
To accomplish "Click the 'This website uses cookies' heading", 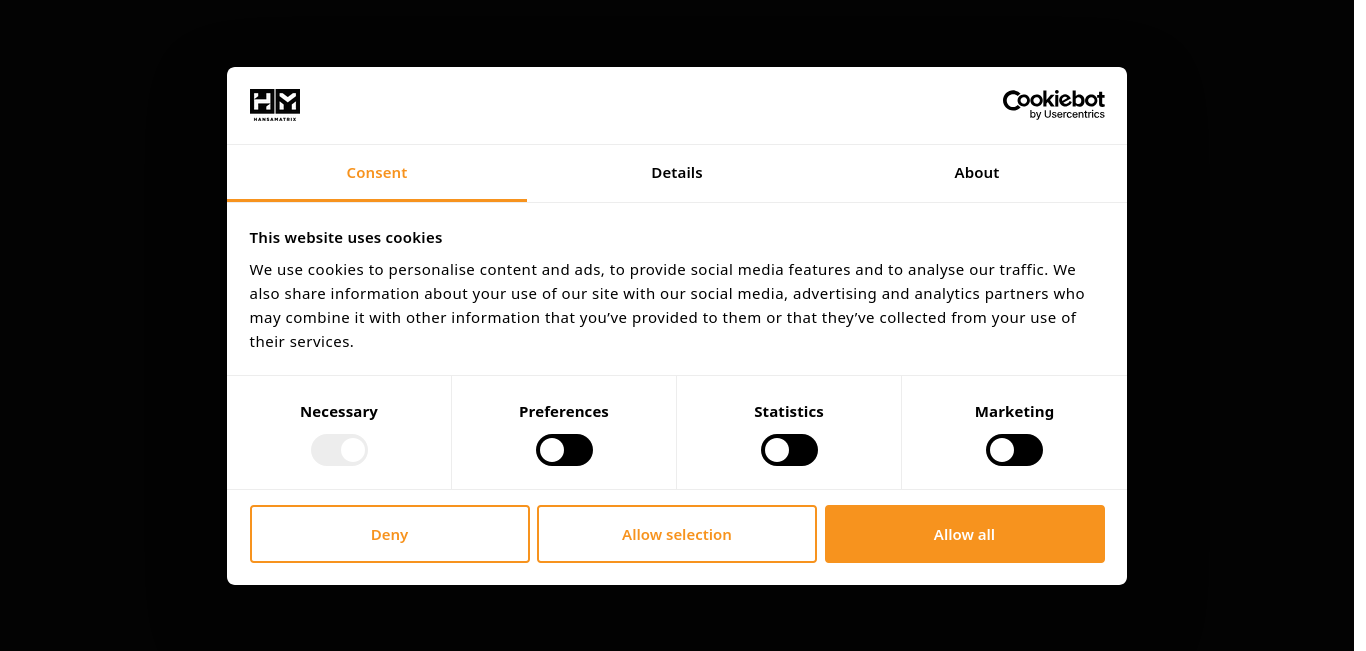I will [x=346, y=238].
